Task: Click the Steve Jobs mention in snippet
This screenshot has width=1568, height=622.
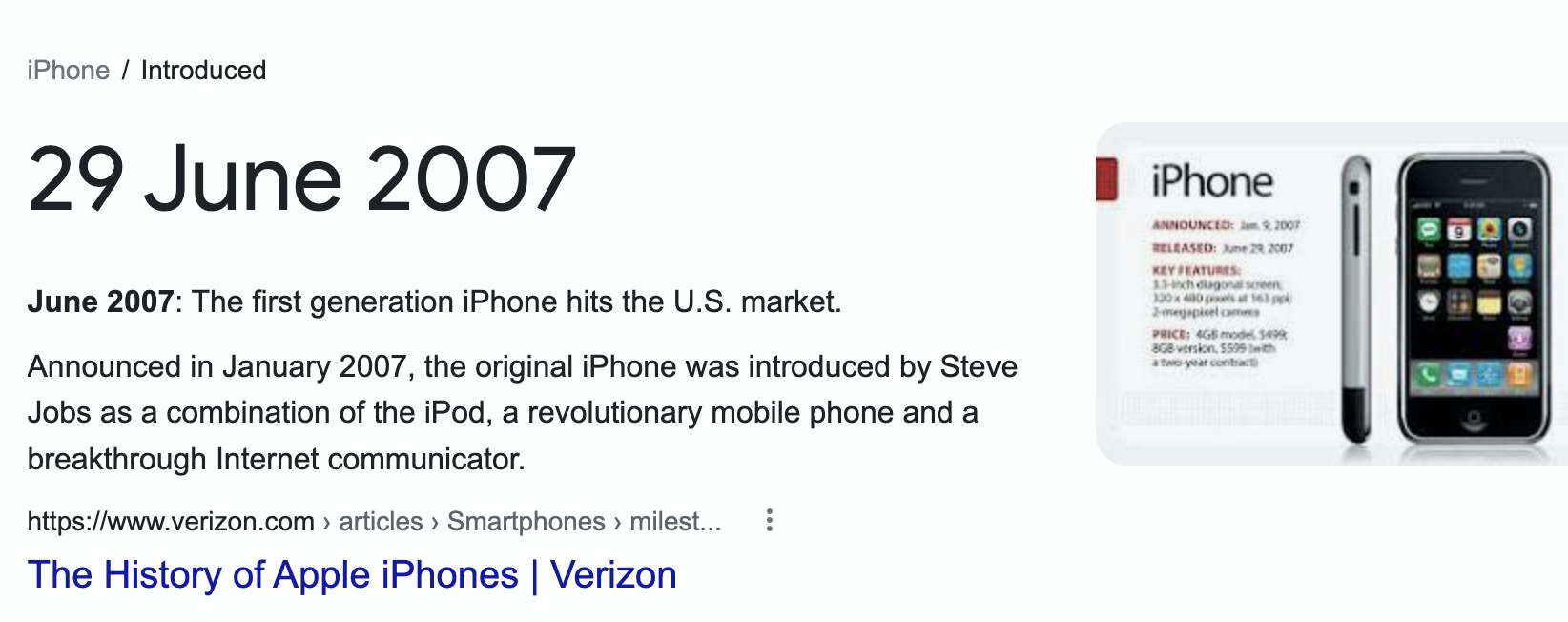Action: (979, 367)
